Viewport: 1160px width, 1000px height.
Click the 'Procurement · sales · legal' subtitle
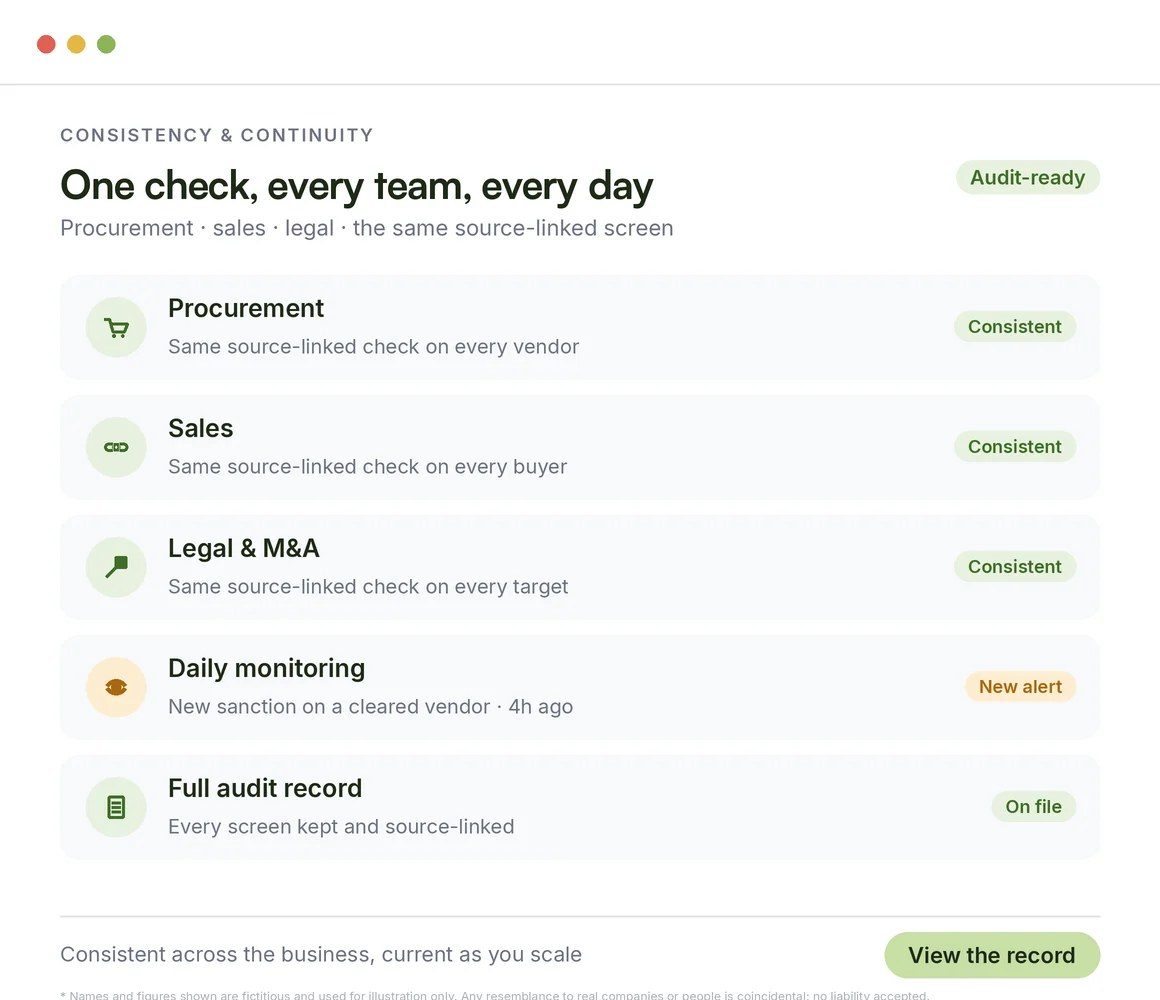point(367,228)
